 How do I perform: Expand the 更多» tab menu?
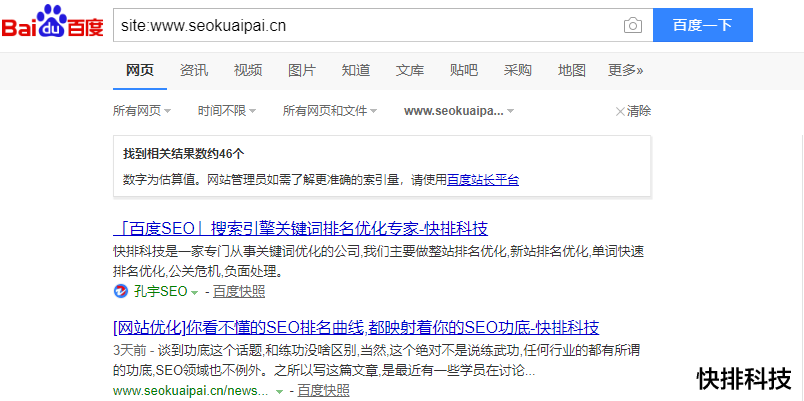point(626,70)
